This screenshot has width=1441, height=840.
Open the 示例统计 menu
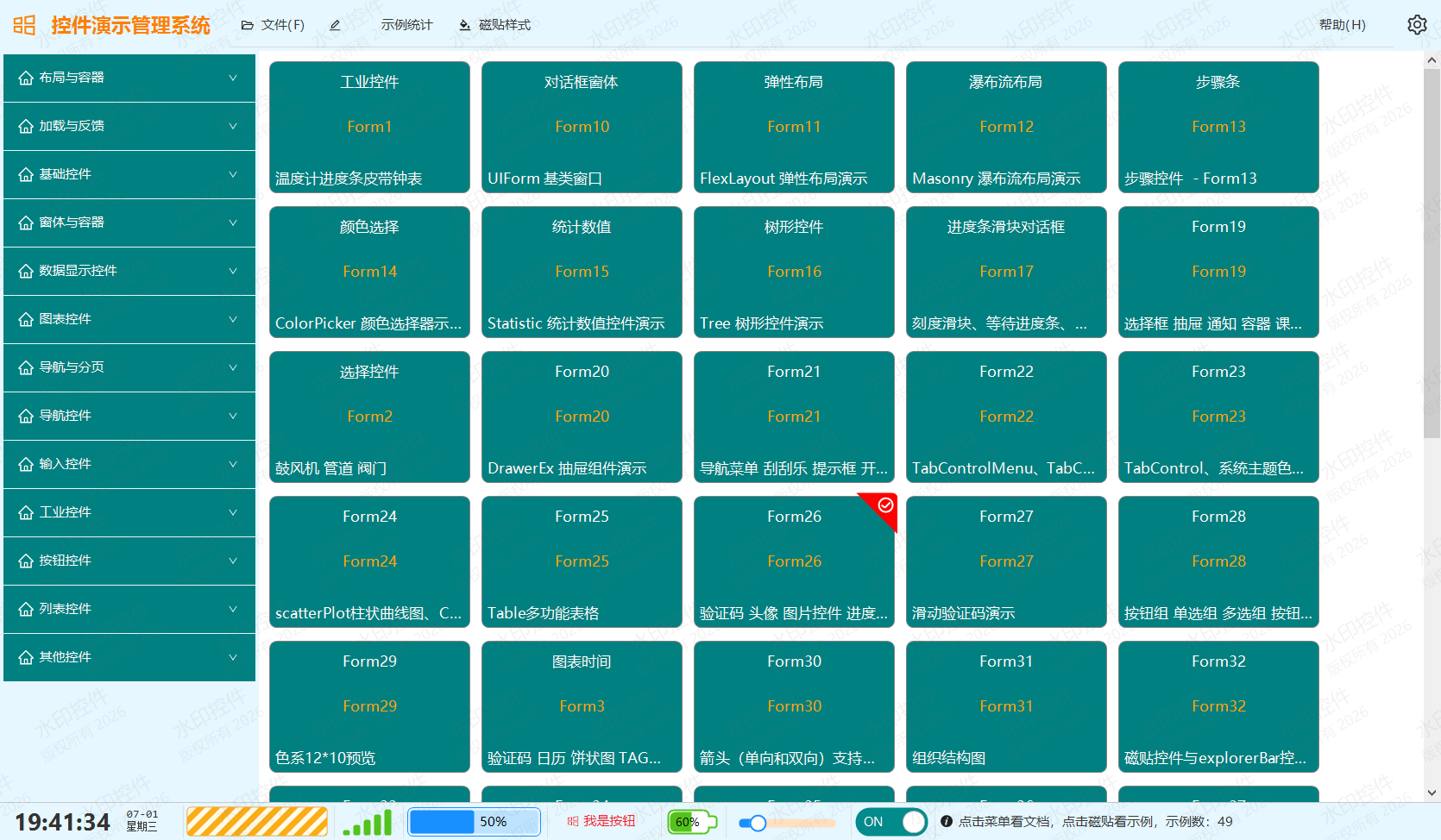406,25
